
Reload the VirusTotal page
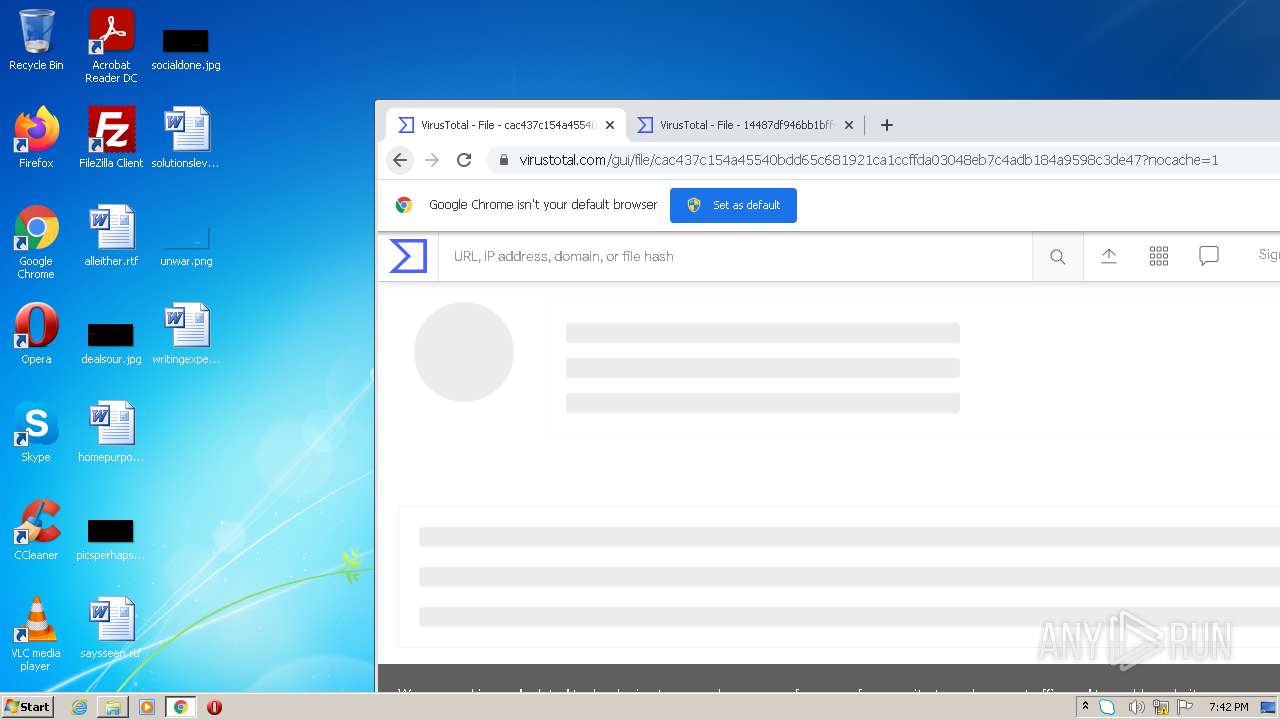point(464,160)
